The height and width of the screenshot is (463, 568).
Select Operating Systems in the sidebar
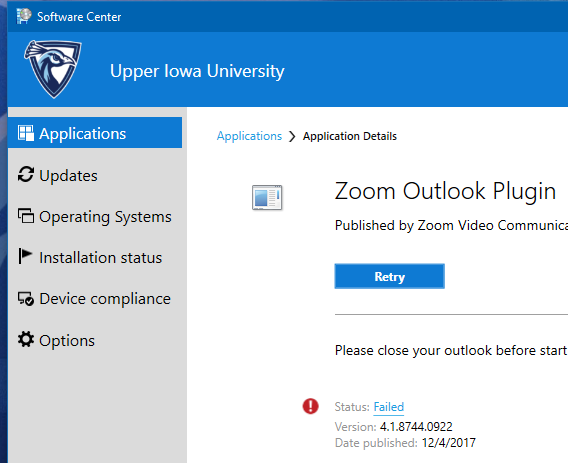(x=95, y=216)
